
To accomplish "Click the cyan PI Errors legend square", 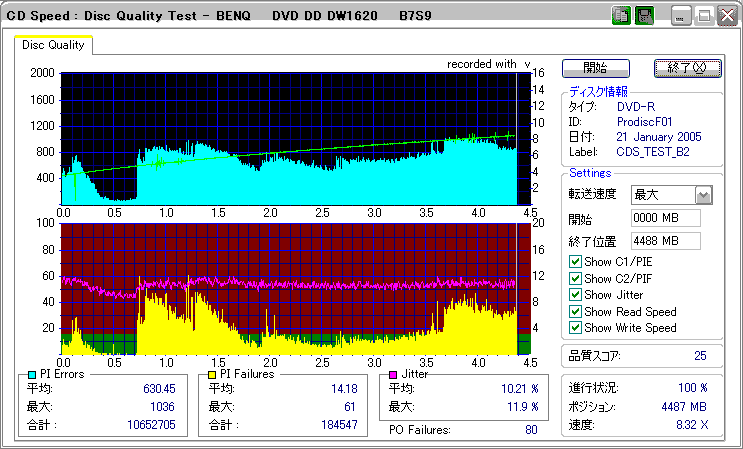I will click(x=32, y=374).
